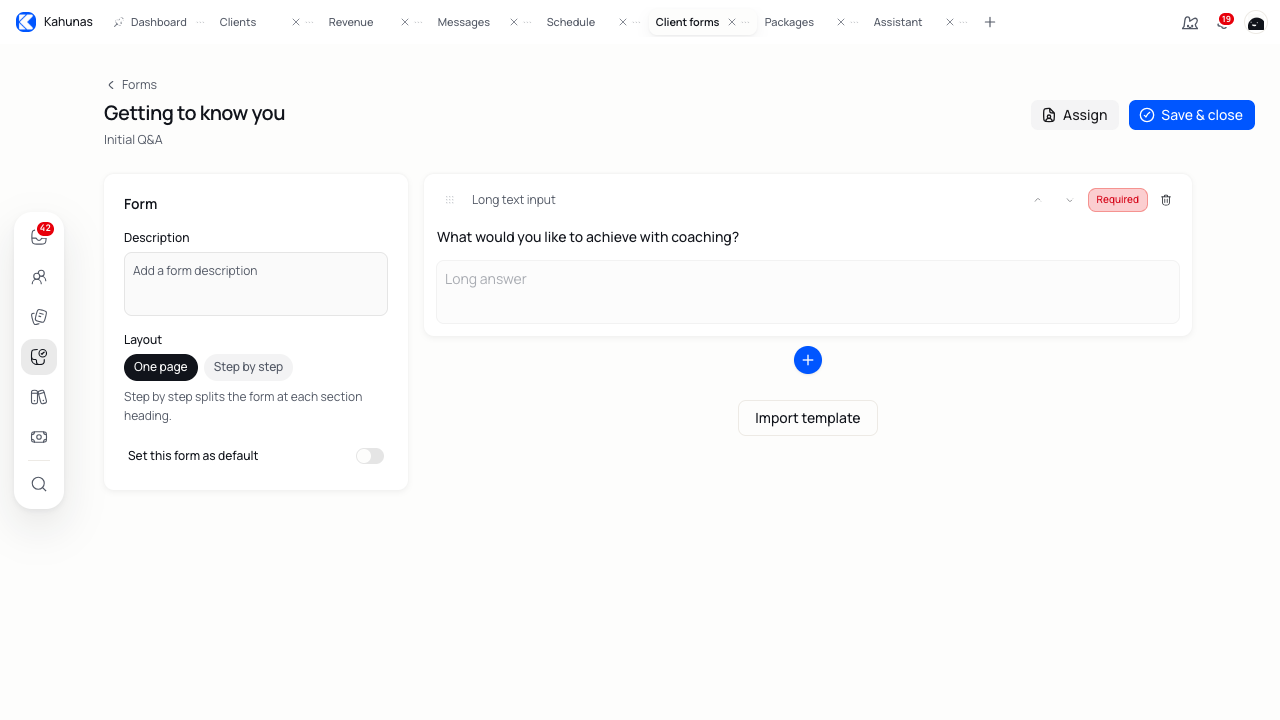The height and width of the screenshot is (720, 1280).
Task: Edit the question title text
Action: pyautogui.click(x=588, y=237)
